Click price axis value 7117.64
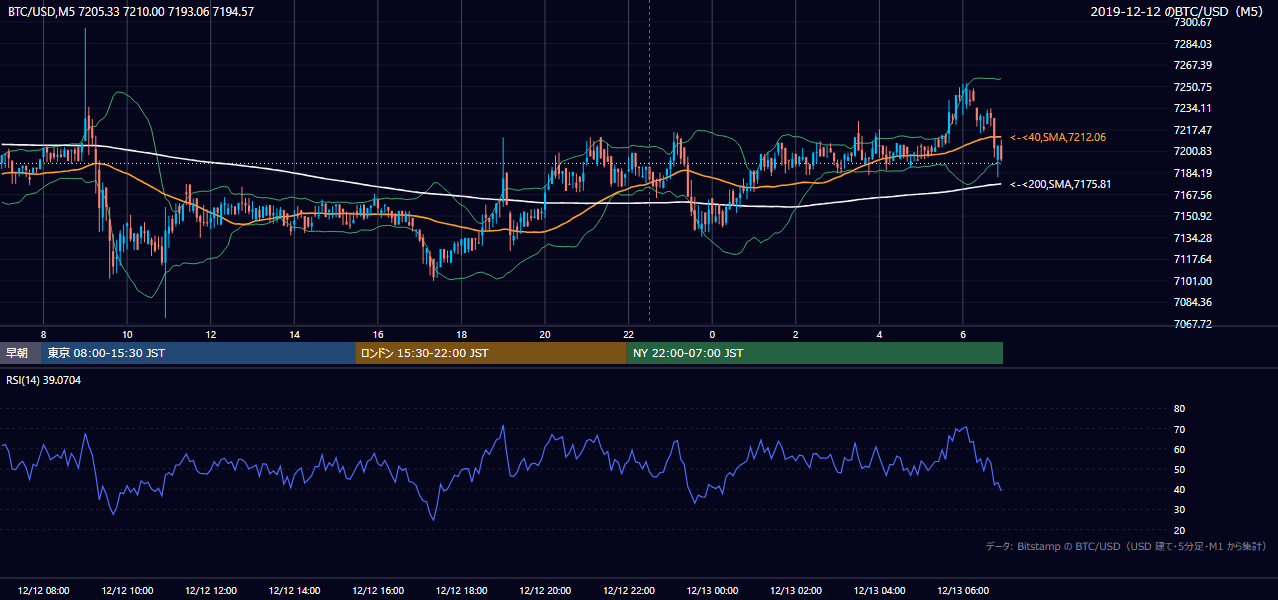The height and width of the screenshot is (600, 1278). 1193,259
